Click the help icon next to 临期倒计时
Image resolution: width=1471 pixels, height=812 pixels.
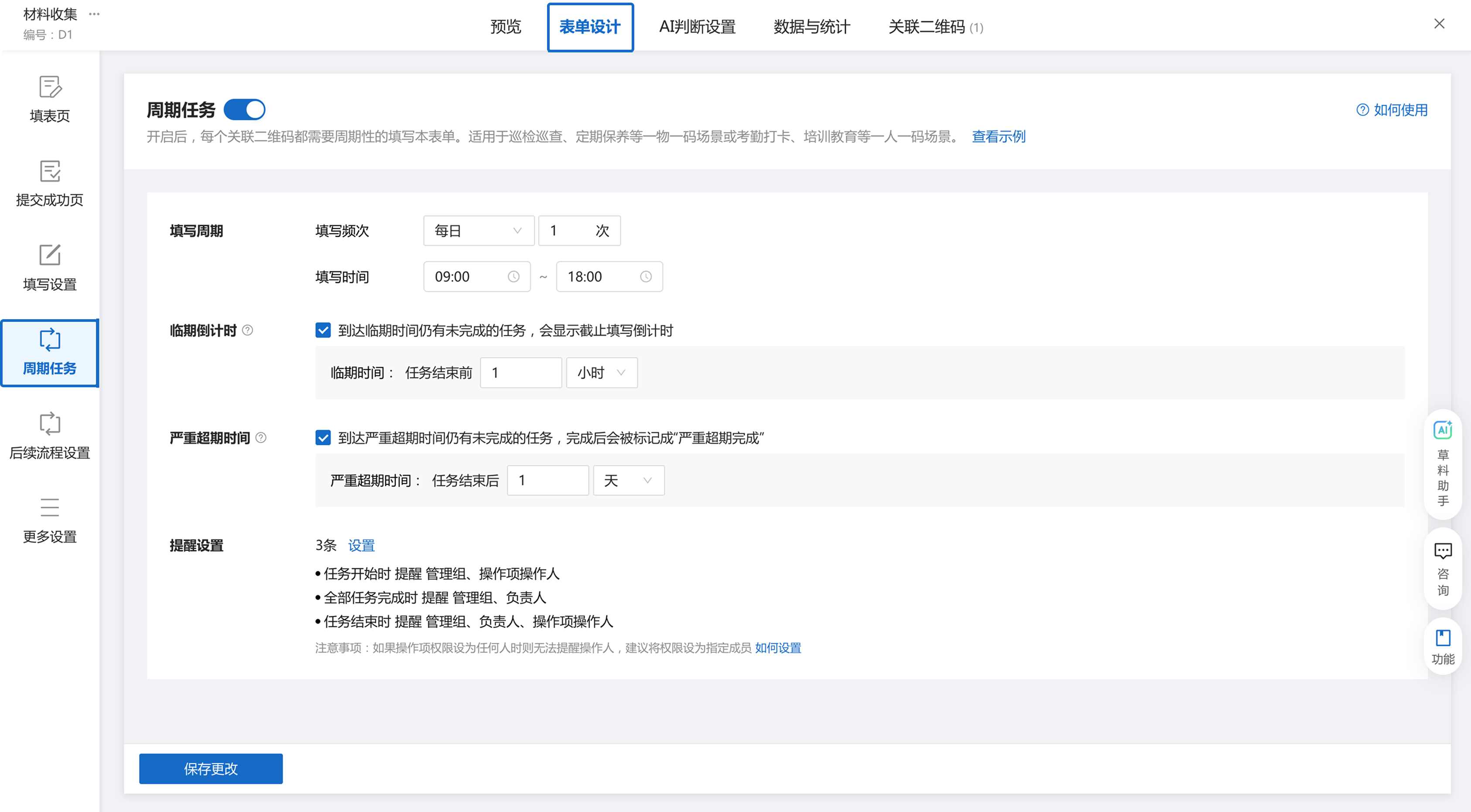[x=247, y=330]
